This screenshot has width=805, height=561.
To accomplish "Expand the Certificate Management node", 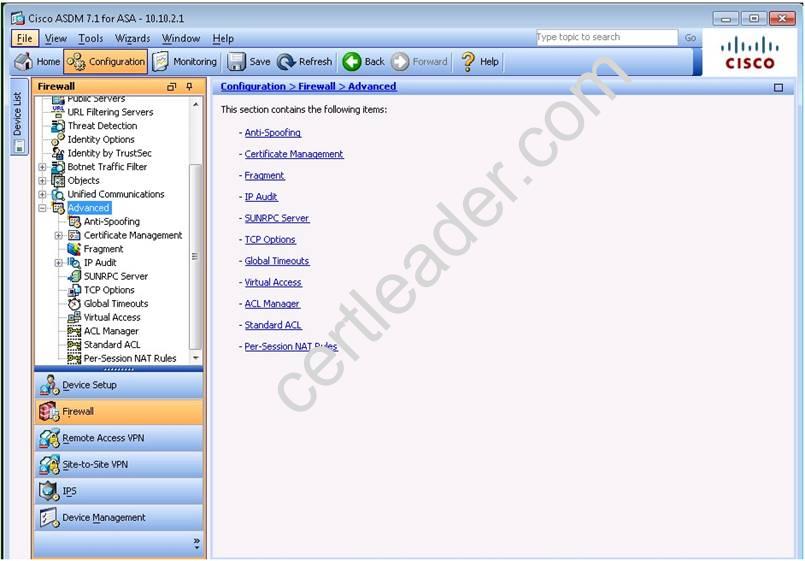I will pos(59,235).
